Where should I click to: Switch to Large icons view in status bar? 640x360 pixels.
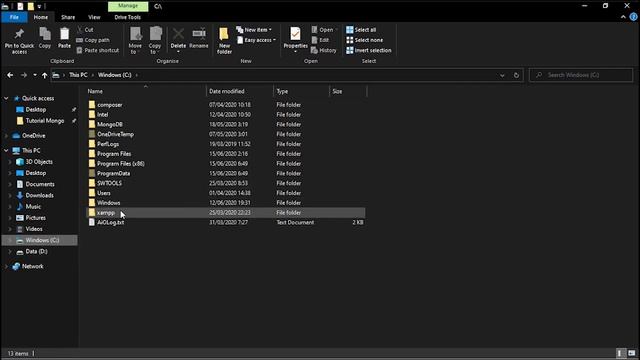tap(632, 353)
